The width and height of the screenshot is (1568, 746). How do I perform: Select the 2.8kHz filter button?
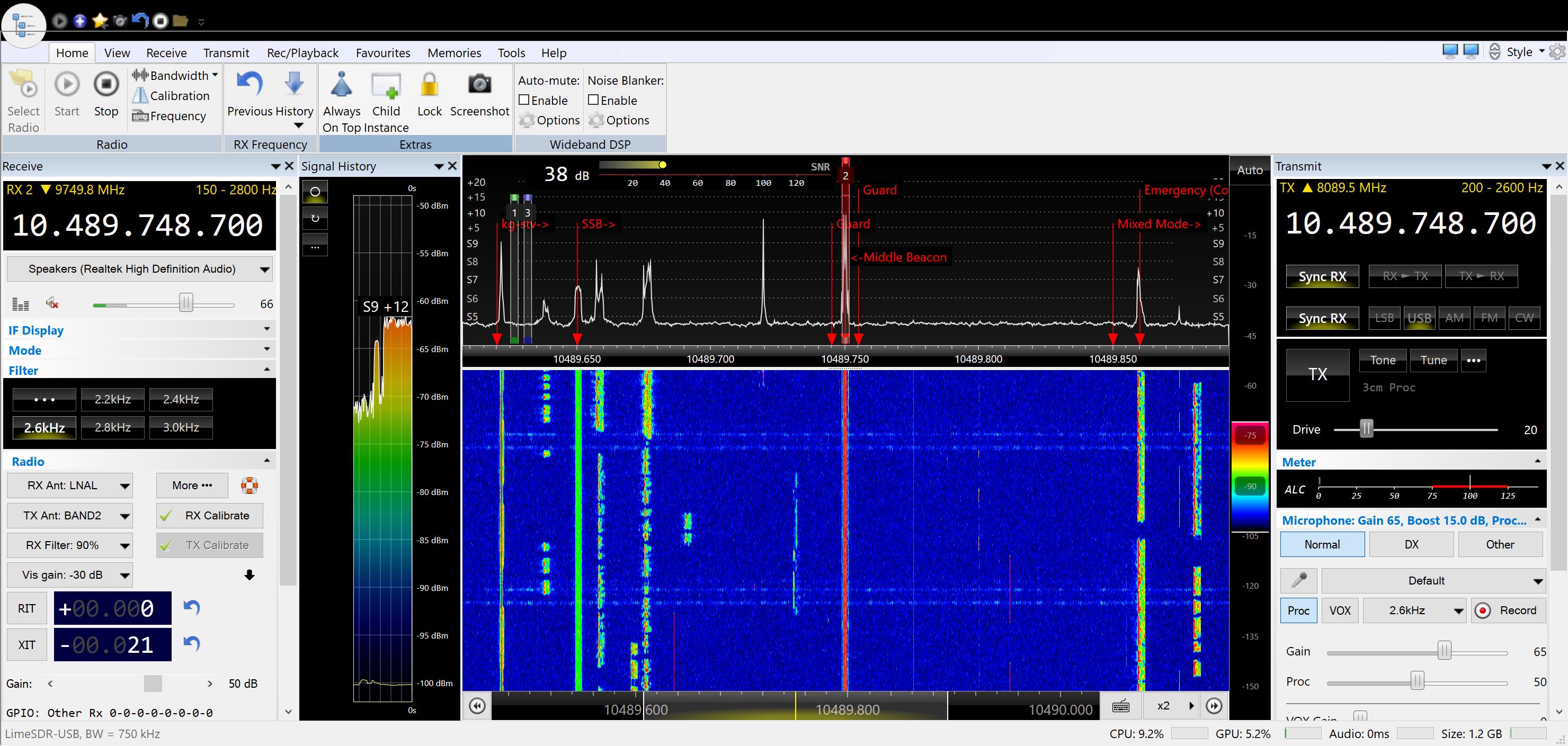113,427
